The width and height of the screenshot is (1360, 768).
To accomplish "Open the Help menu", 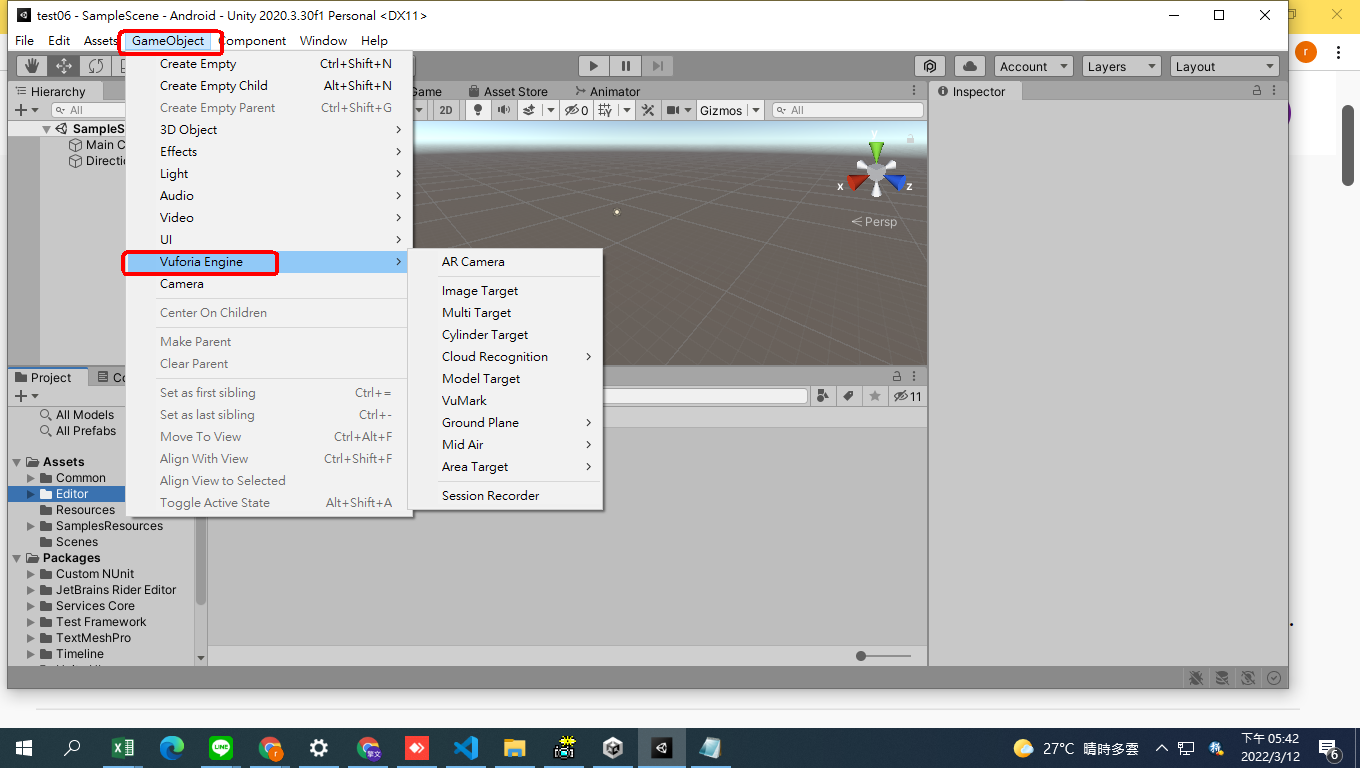I will tap(374, 41).
